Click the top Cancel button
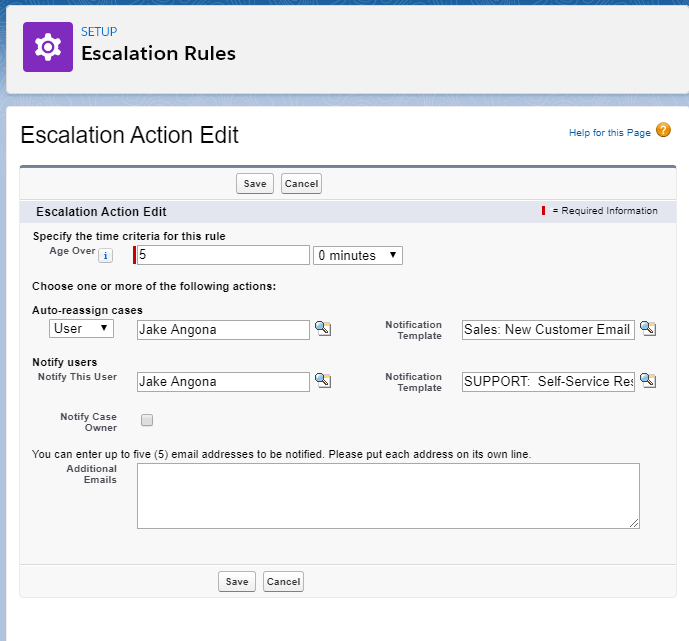Viewport: 689px width, 641px height. [301, 184]
